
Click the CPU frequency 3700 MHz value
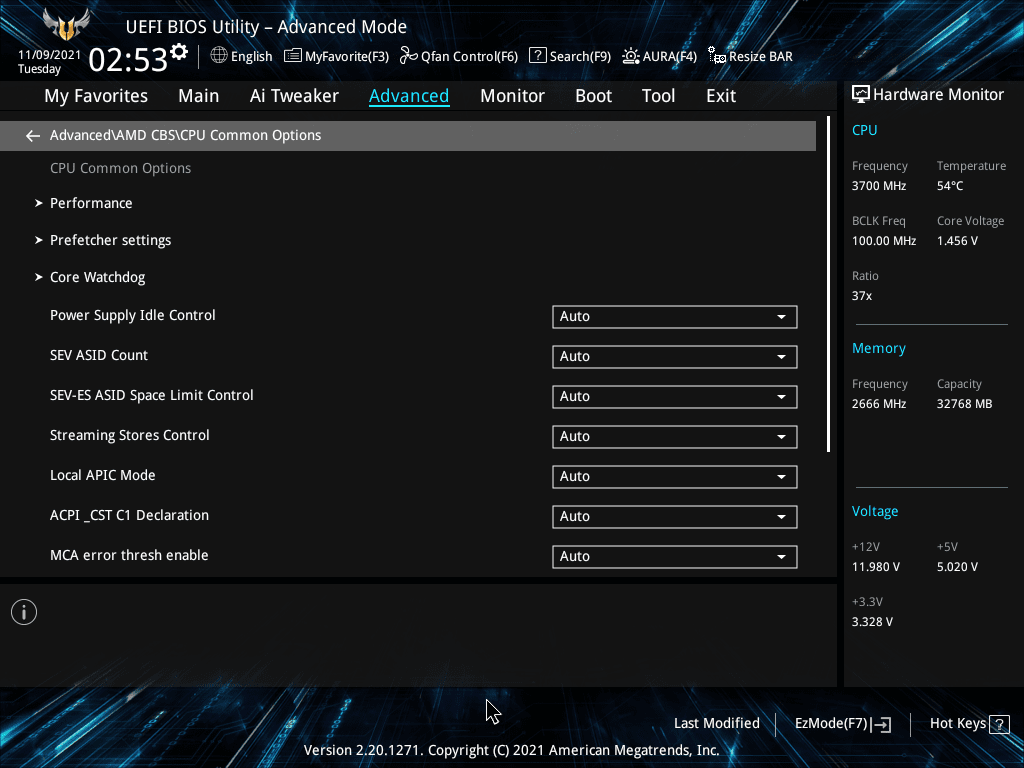click(878, 186)
